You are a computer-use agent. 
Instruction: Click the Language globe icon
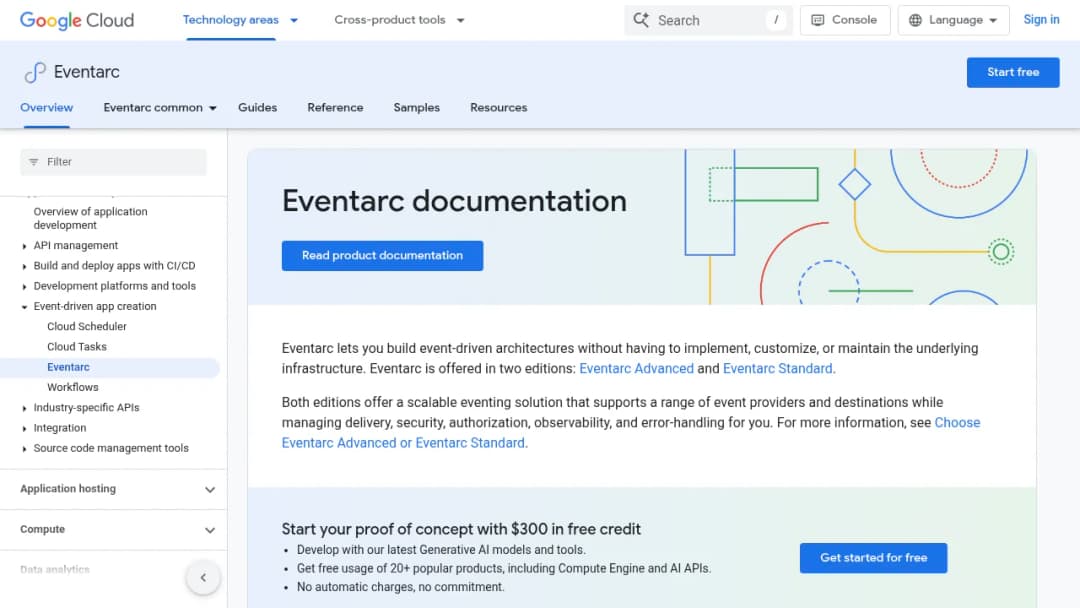pyautogui.click(x=915, y=20)
